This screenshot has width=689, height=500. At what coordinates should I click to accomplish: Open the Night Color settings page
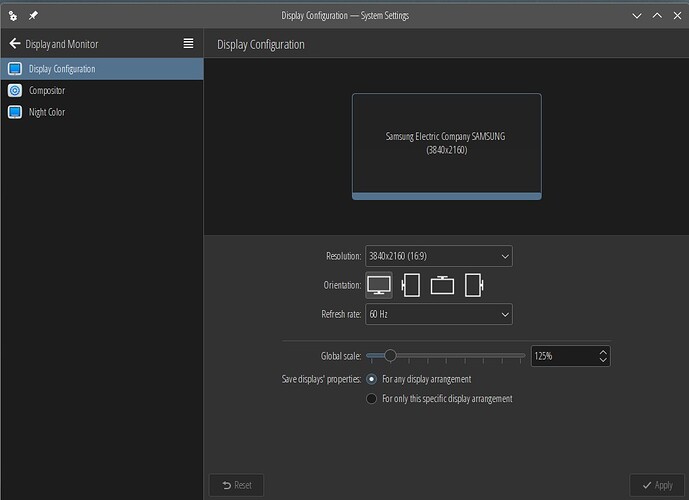[x=102, y=112]
